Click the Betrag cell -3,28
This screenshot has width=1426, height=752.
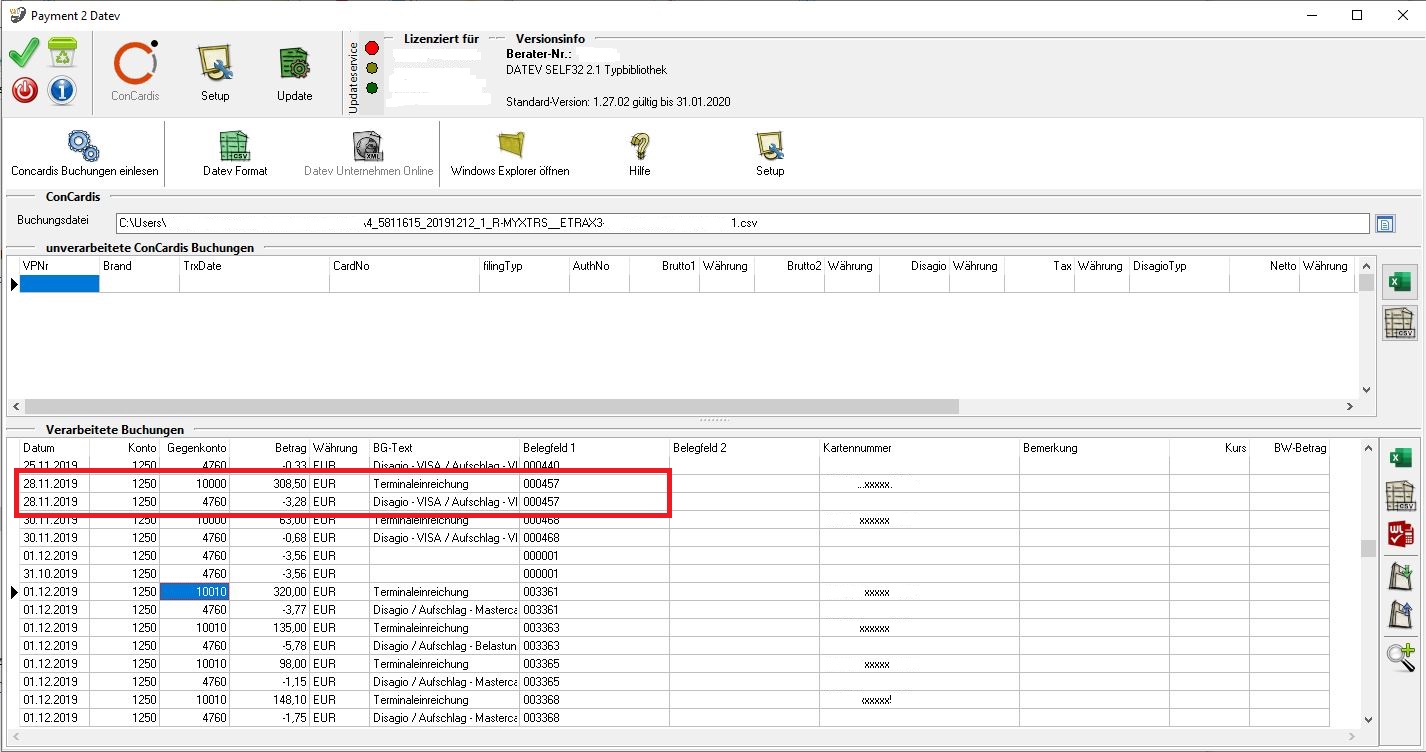[x=270, y=502]
